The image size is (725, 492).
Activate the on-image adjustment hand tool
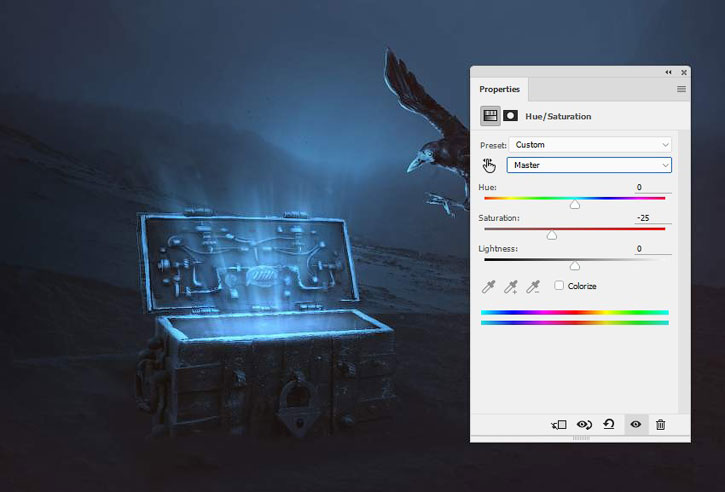tap(489, 165)
